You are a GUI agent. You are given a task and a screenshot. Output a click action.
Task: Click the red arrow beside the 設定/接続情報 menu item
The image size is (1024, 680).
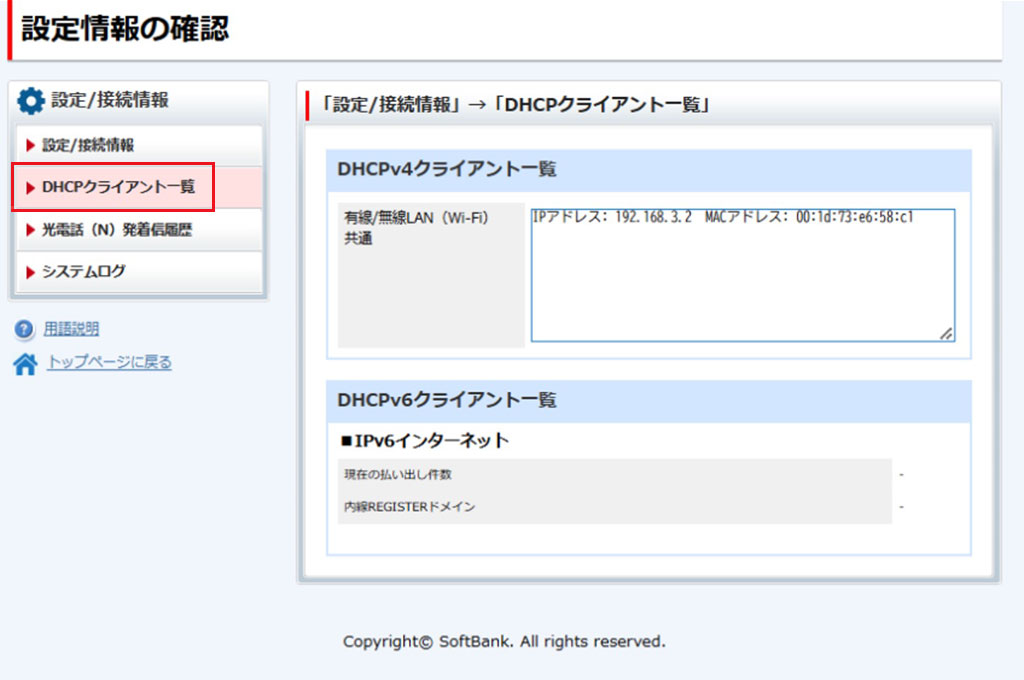click(x=31, y=146)
